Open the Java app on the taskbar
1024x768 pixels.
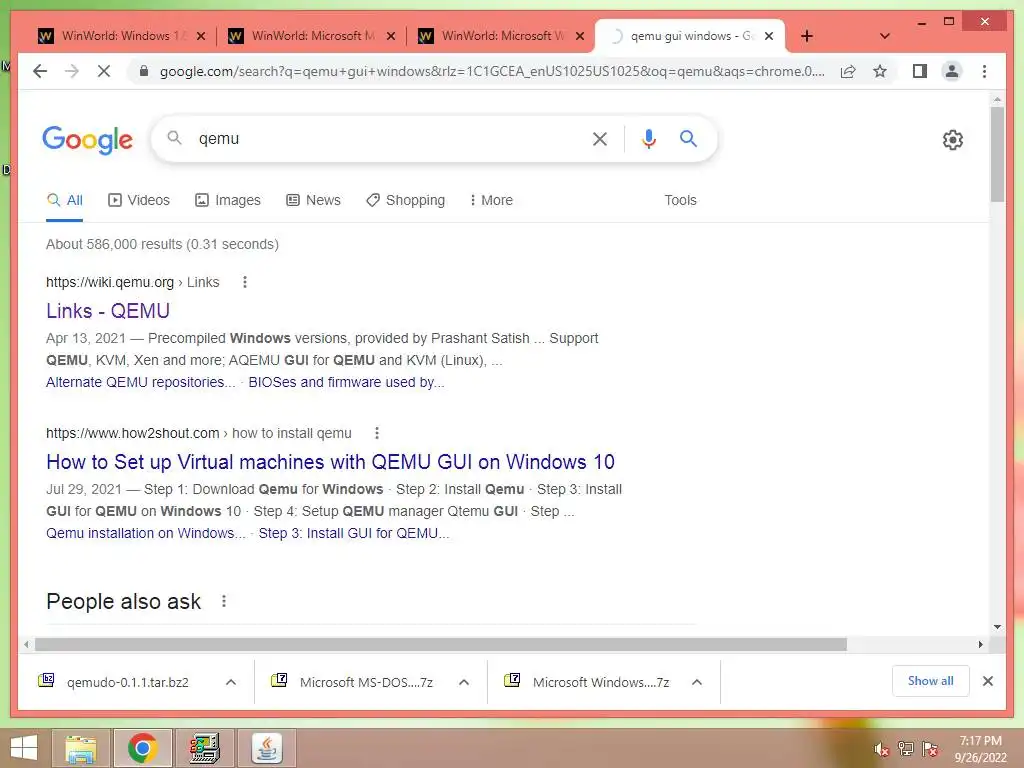click(267, 748)
